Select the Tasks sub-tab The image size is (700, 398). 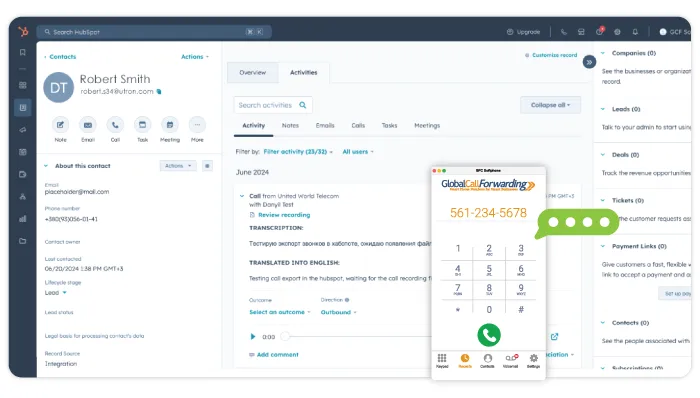pyautogui.click(x=389, y=126)
